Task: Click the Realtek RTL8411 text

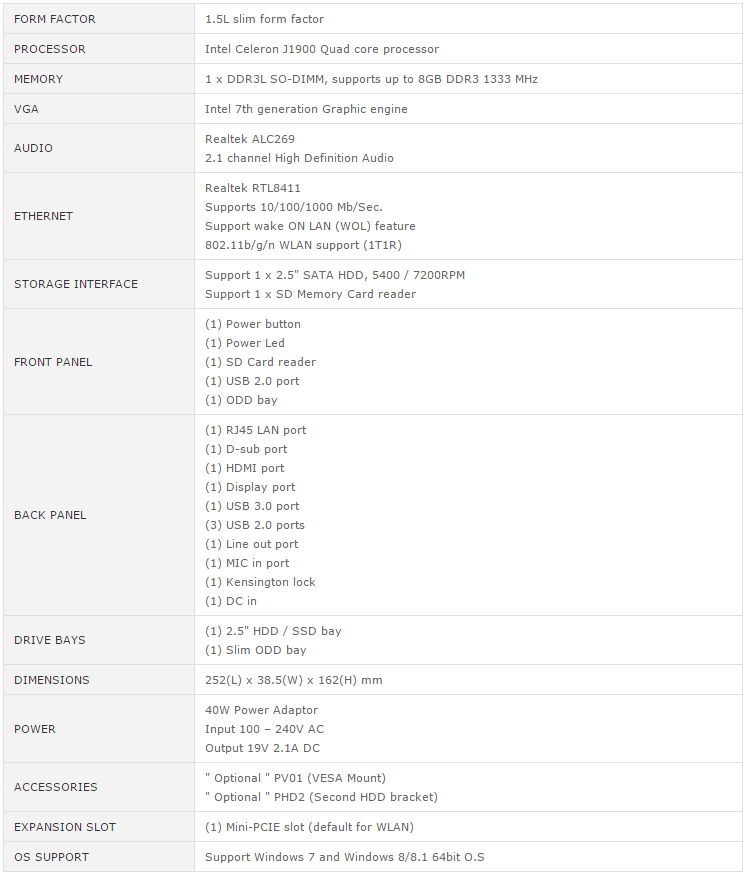Action: tap(253, 188)
